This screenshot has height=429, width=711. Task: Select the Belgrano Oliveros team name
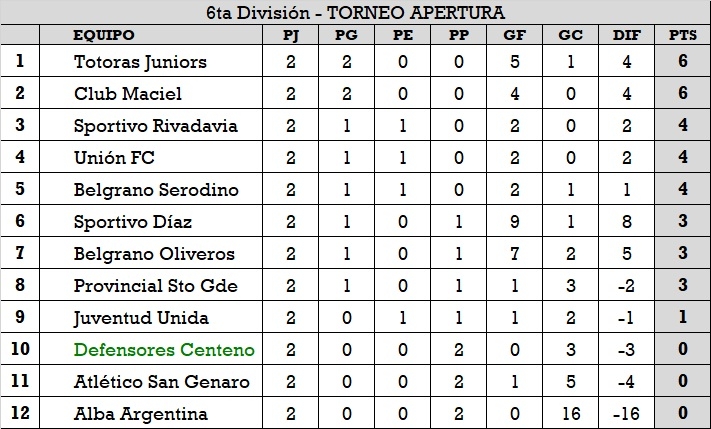153,254
